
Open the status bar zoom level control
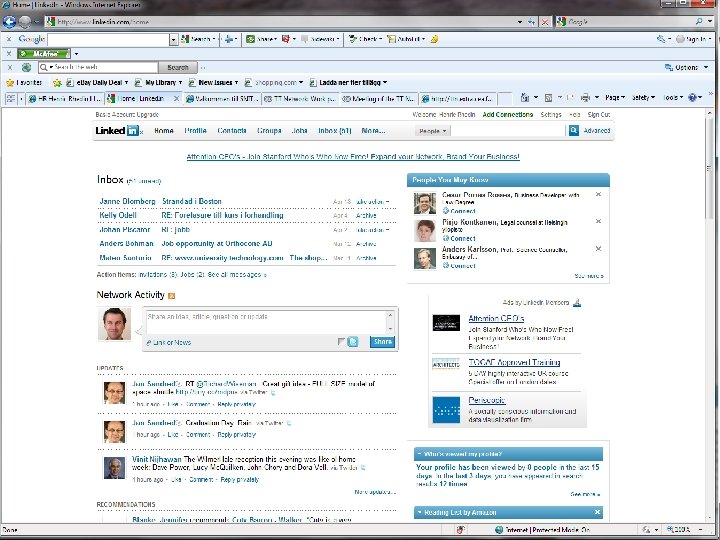pos(684,529)
